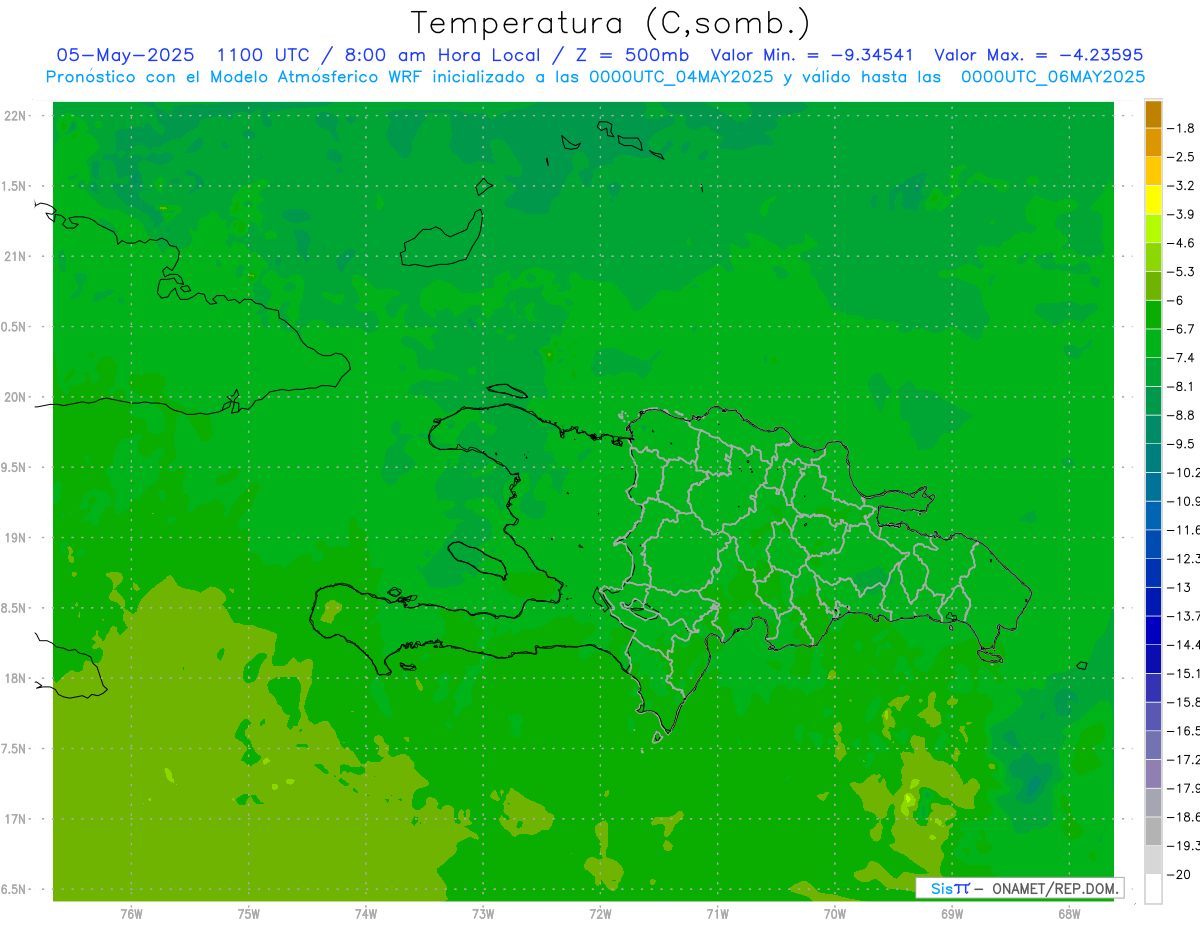Click the "0000UTC_06MAY2025" valid-until time

point(1053,77)
